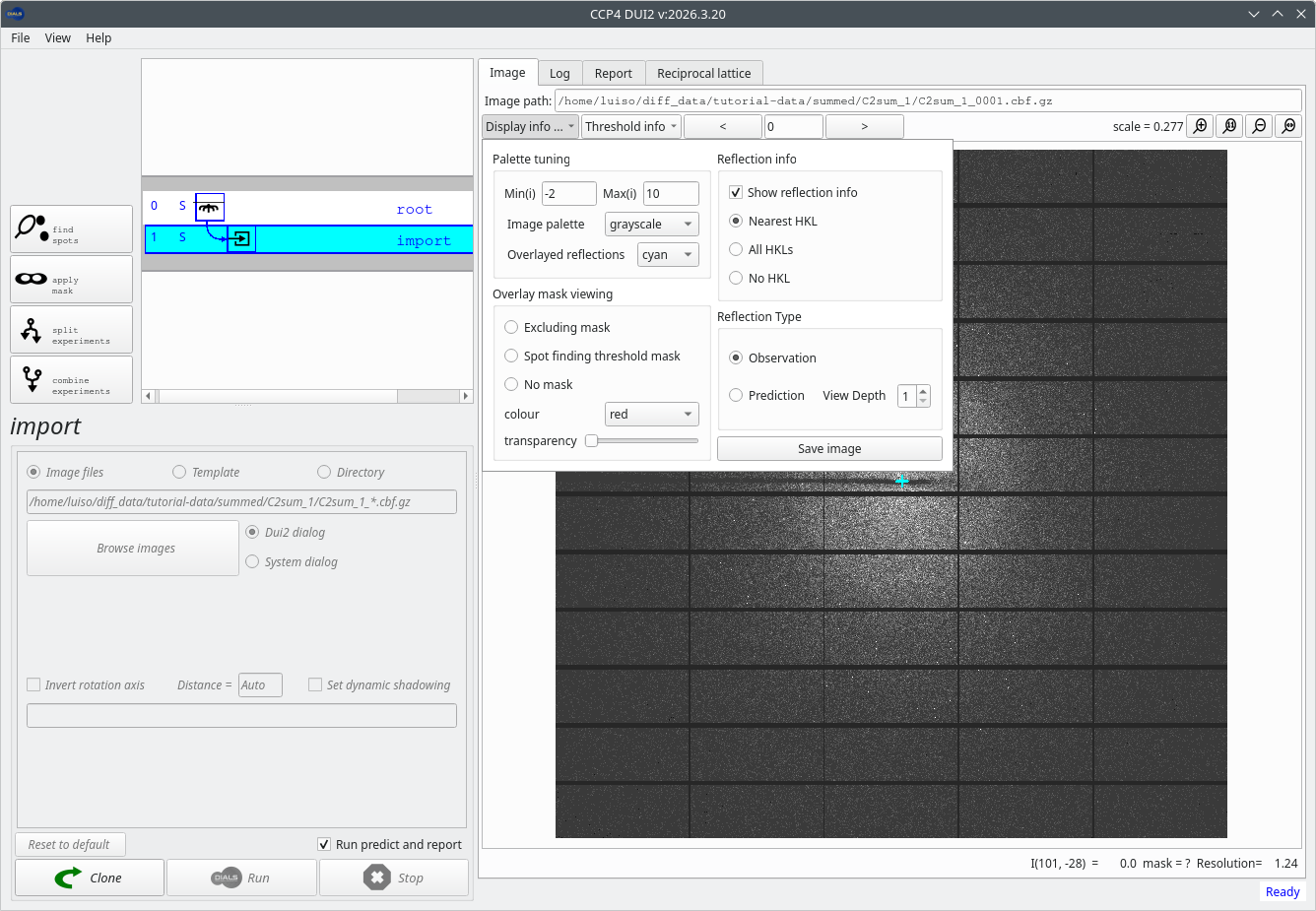The width and height of the screenshot is (1316, 911).
Task: Select the apply mask tool
Action: coord(71,279)
